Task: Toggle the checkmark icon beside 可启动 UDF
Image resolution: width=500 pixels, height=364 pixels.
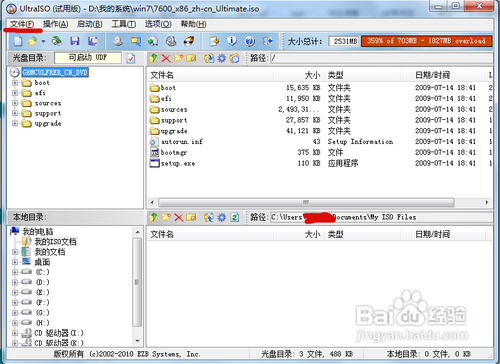Action: [x=131, y=58]
